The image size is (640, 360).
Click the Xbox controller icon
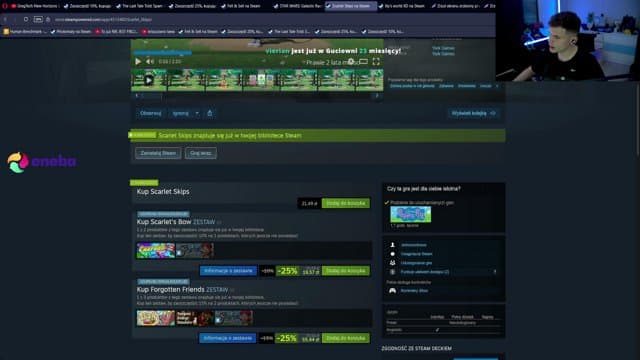point(392,291)
